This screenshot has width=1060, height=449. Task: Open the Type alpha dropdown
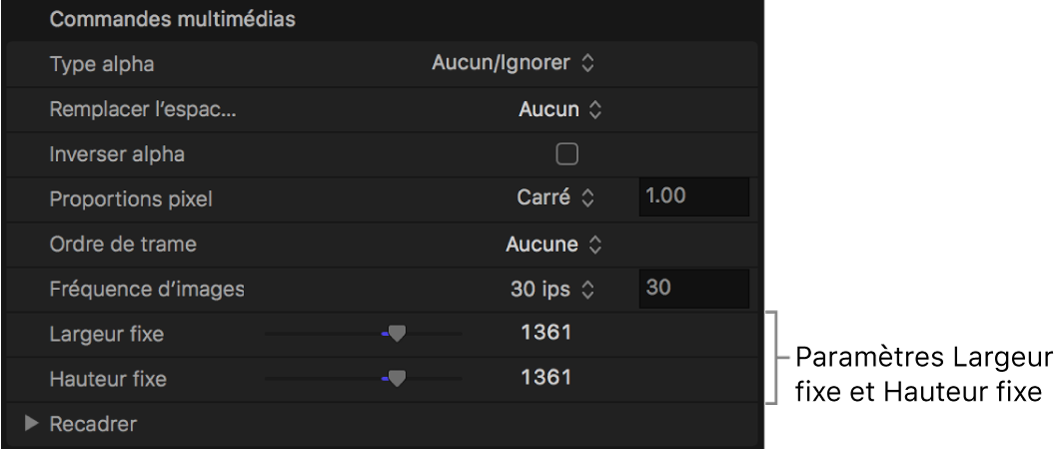[x=512, y=65]
